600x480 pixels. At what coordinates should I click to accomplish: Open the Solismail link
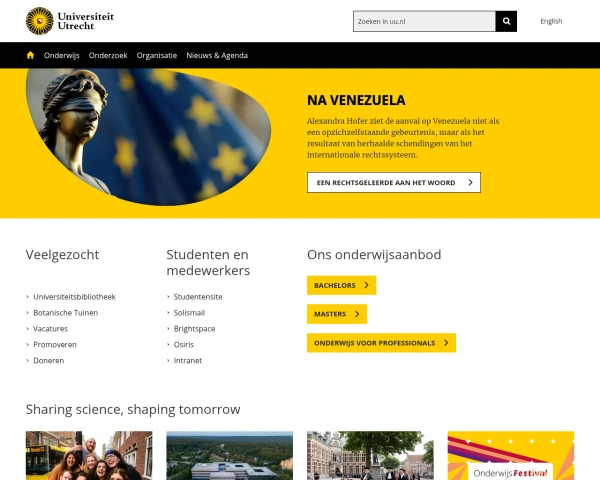189,313
